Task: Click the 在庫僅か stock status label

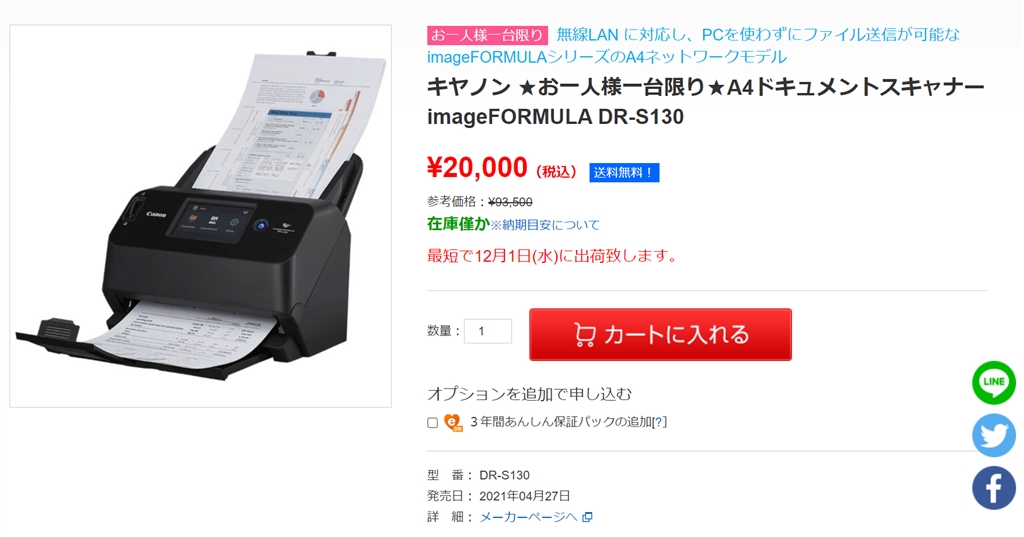Action: point(458,224)
